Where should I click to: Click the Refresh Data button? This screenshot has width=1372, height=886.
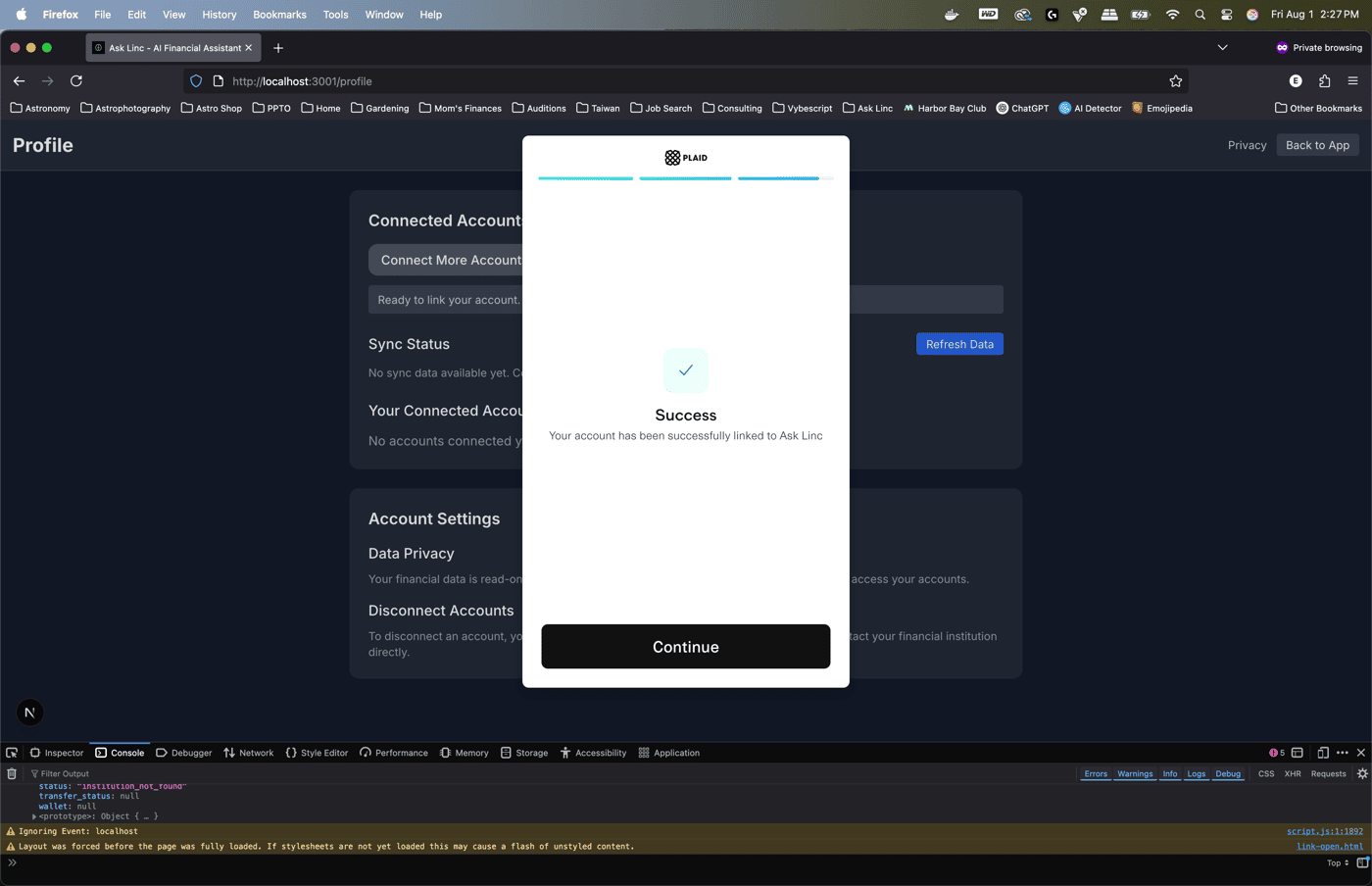point(959,344)
